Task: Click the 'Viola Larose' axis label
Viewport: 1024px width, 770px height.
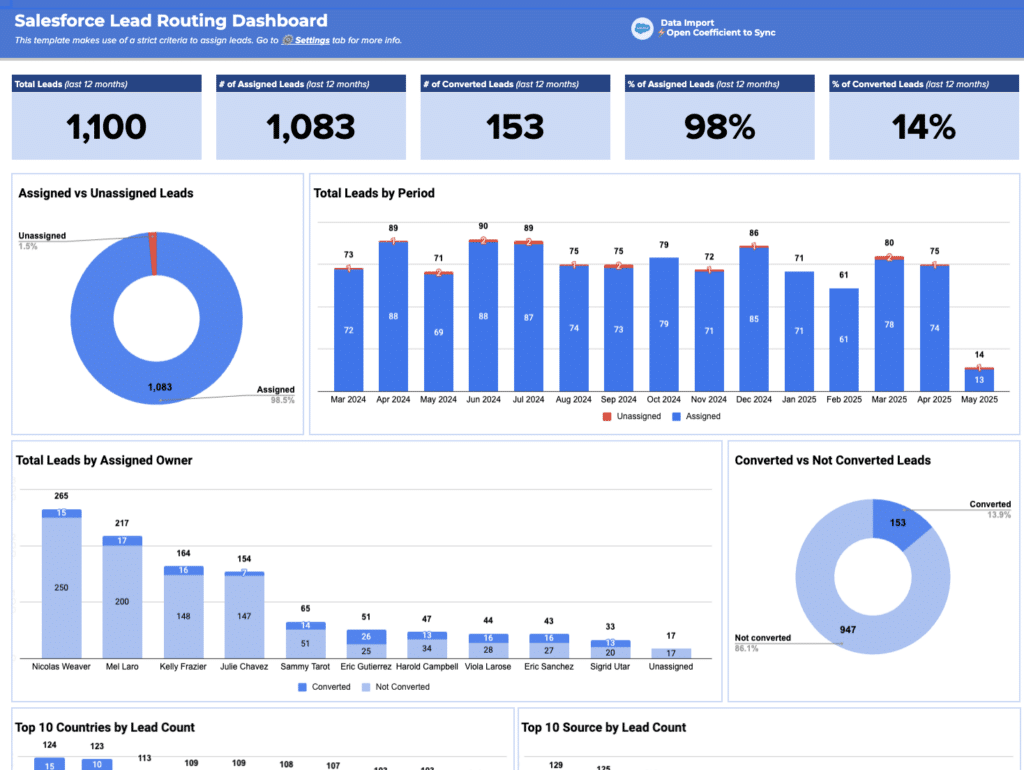Action: coord(488,667)
